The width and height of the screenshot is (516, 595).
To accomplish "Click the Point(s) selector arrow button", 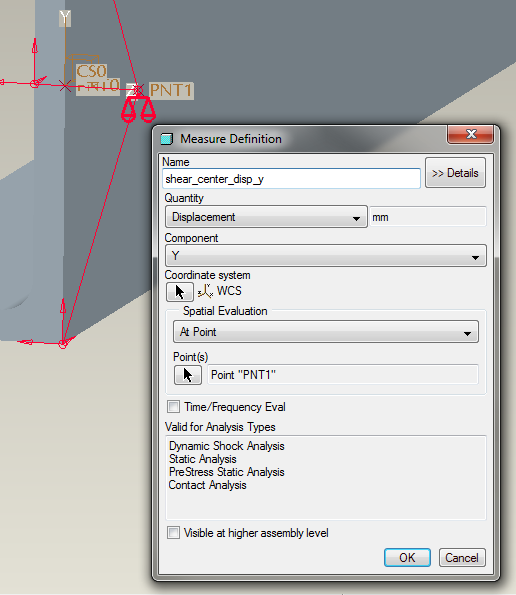I will [x=188, y=375].
